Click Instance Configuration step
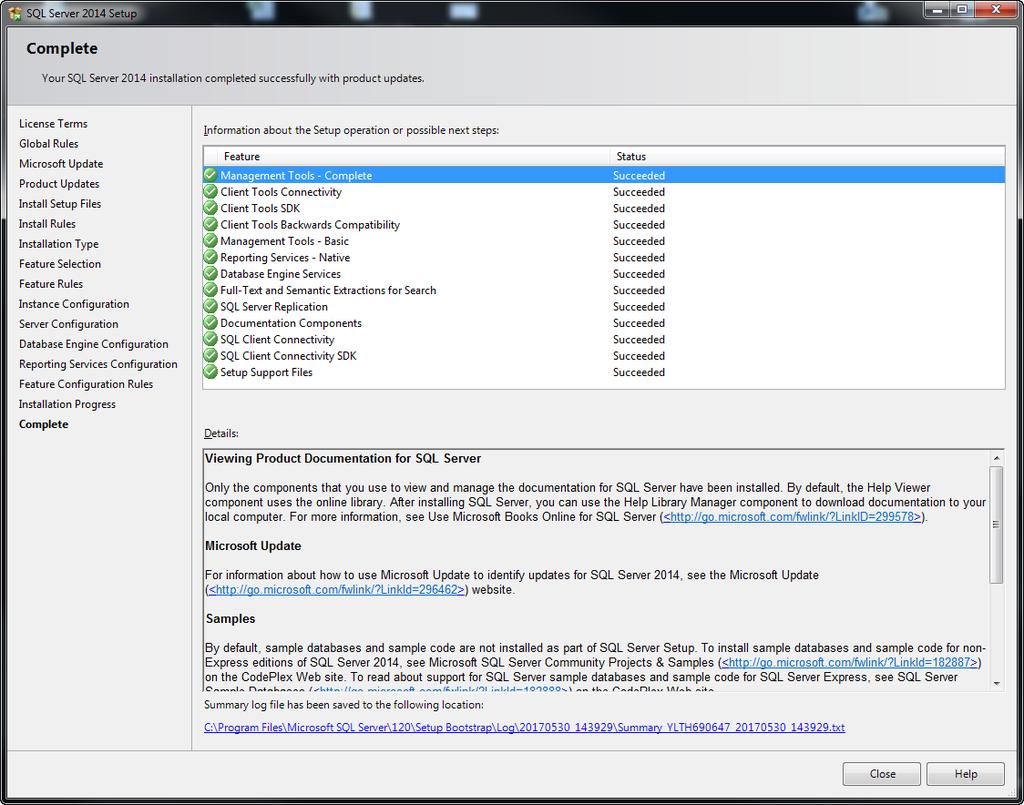The image size is (1024, 805). pos(74,304)
